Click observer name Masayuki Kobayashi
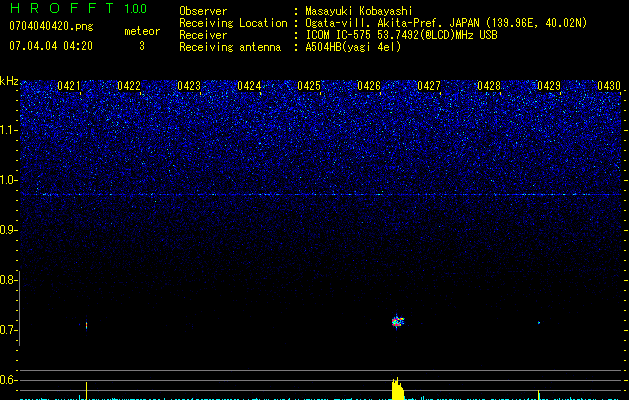This screenshot has width=629, height=400. coord(359,11)
